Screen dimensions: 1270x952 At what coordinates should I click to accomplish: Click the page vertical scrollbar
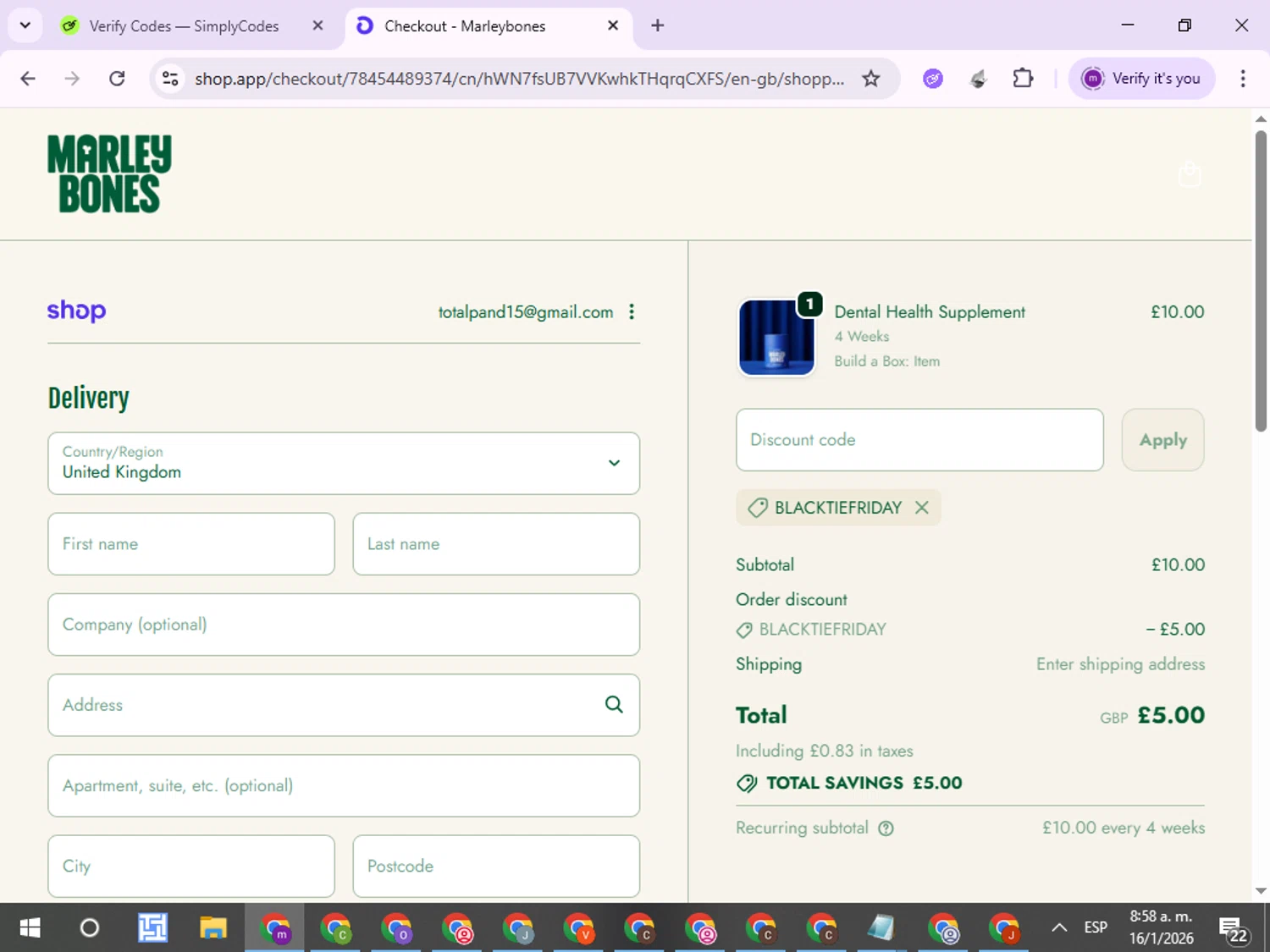tap(1261, 281)
